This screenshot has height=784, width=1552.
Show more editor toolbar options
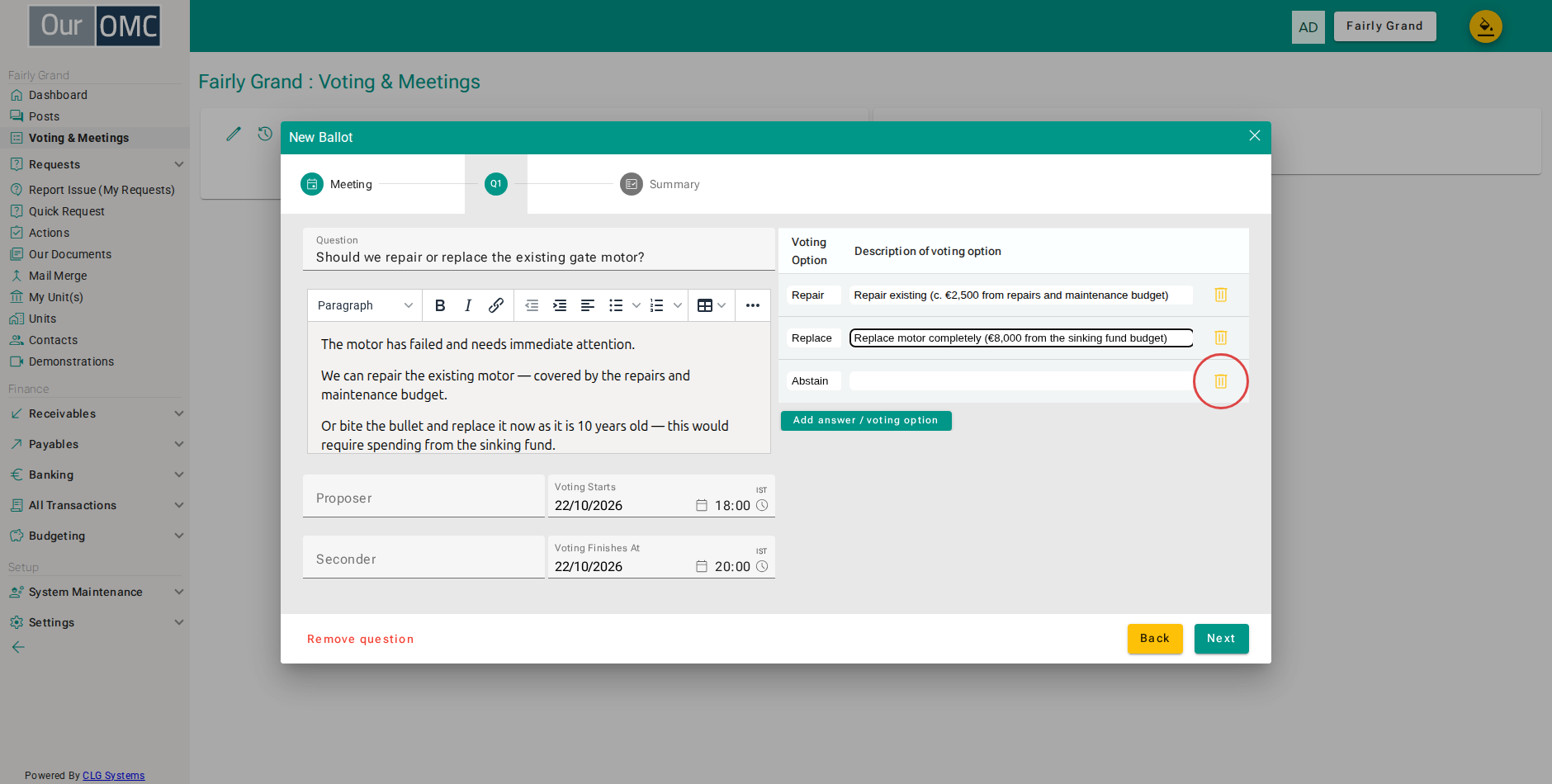753,305
